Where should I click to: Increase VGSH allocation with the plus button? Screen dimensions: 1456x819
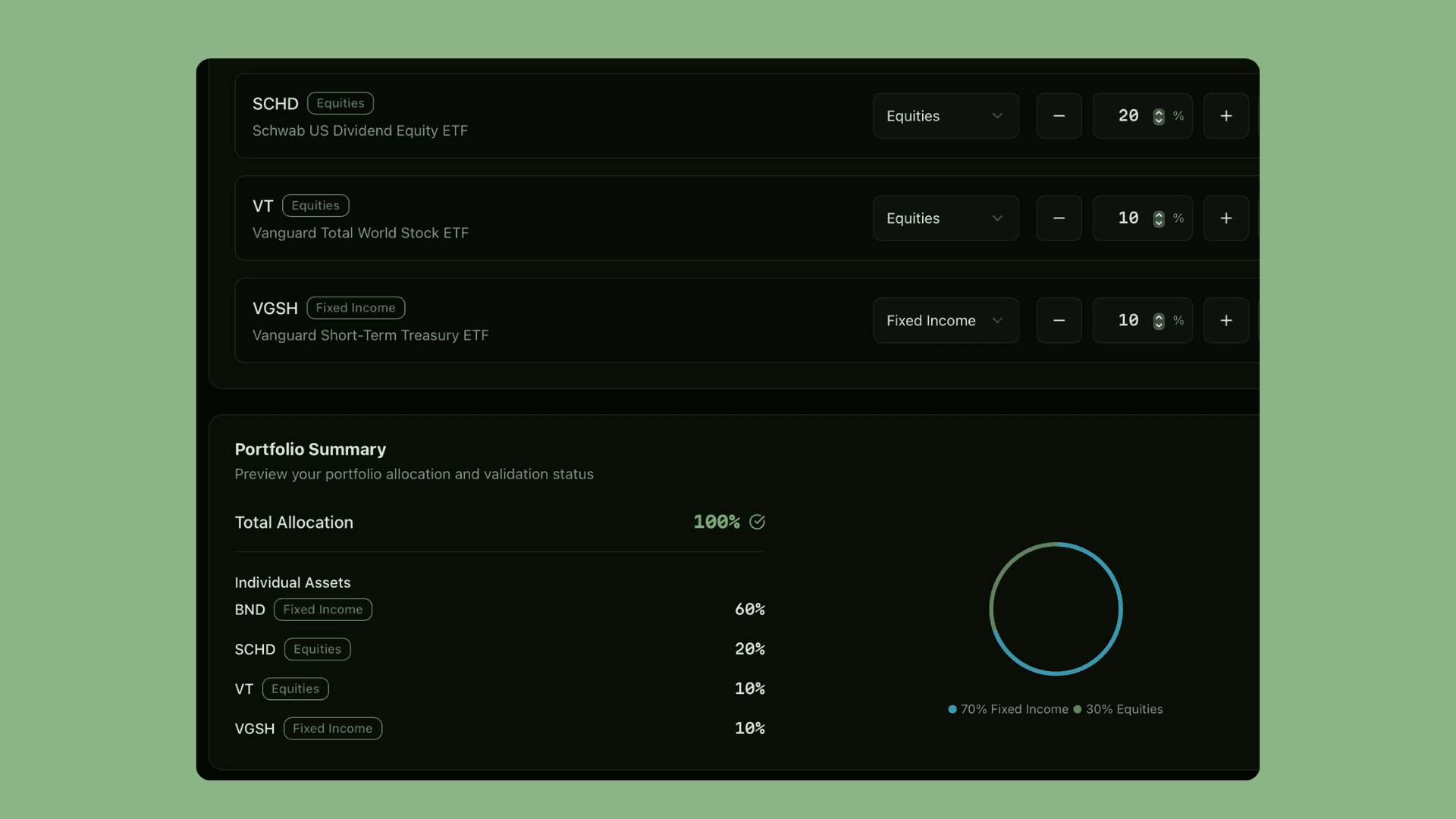coord(1226,320)
